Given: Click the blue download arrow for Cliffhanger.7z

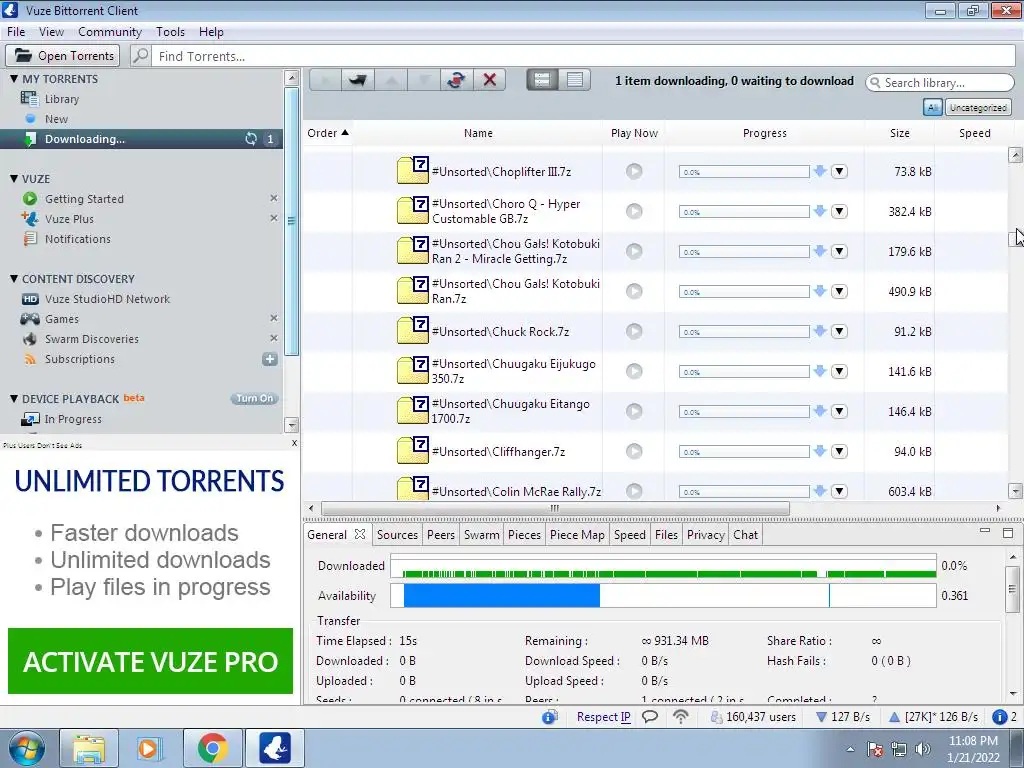Looking at the screenshot, I should [x=820, y=451].
